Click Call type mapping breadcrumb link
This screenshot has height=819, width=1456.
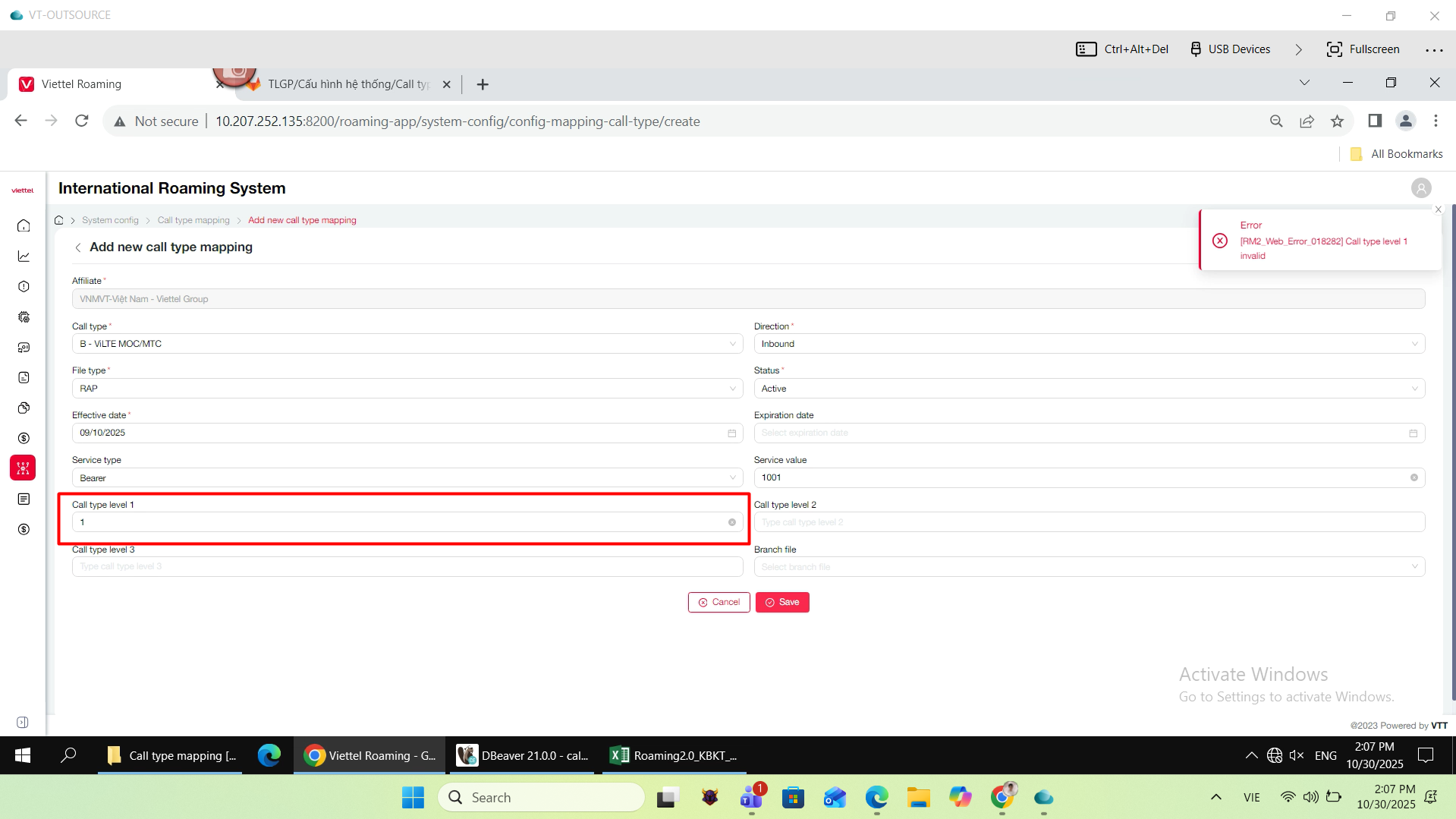(193, 220)
